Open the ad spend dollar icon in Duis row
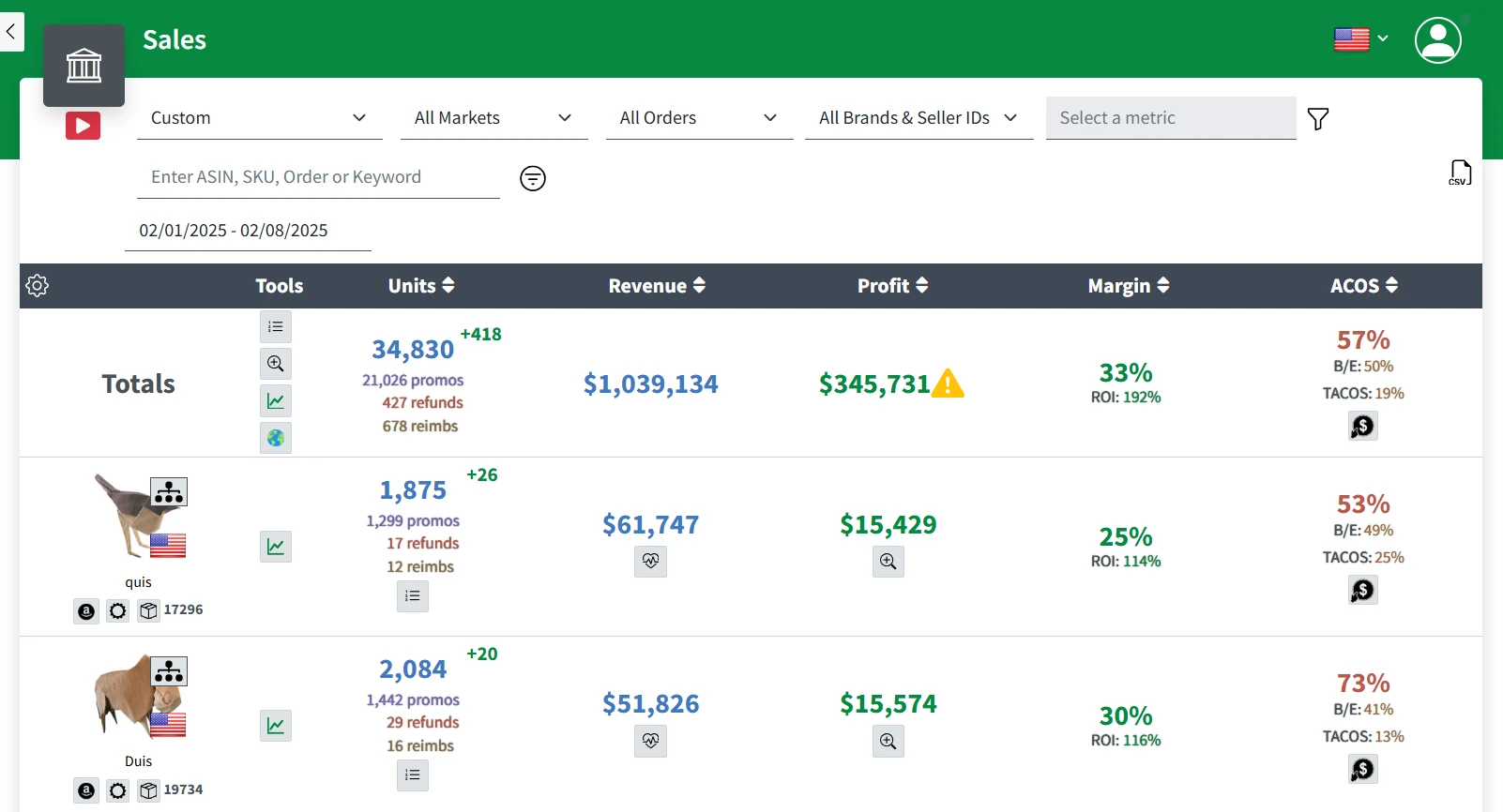 (x=1362, y=770)
